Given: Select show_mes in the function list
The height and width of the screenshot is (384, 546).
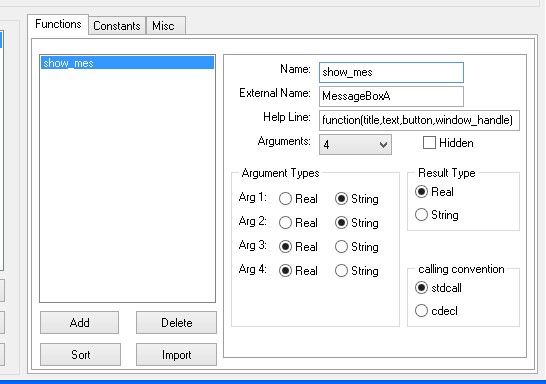Looking at the screenshot, I should [x=127, y=63].
